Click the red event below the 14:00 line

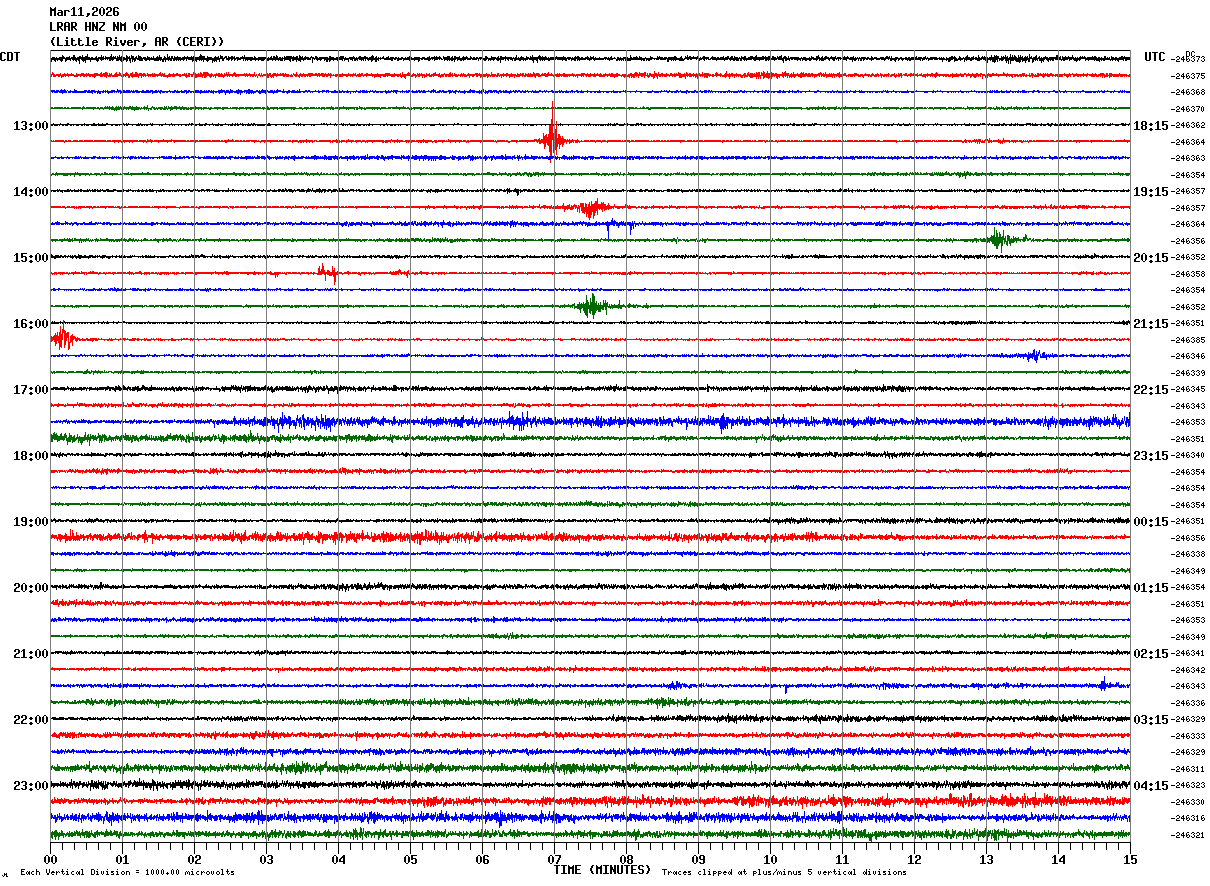(x=590, y=208)
